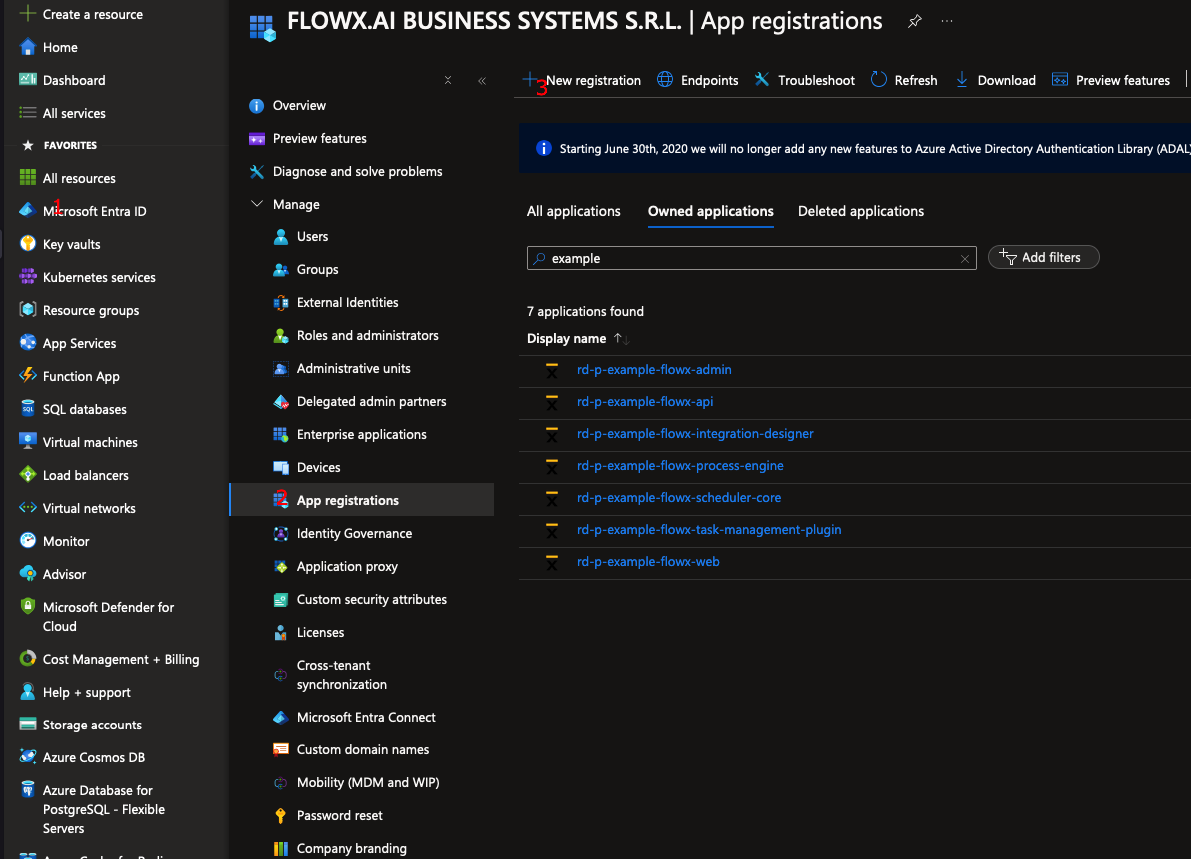Refresh the app registrations list

(x=904, y=80)
